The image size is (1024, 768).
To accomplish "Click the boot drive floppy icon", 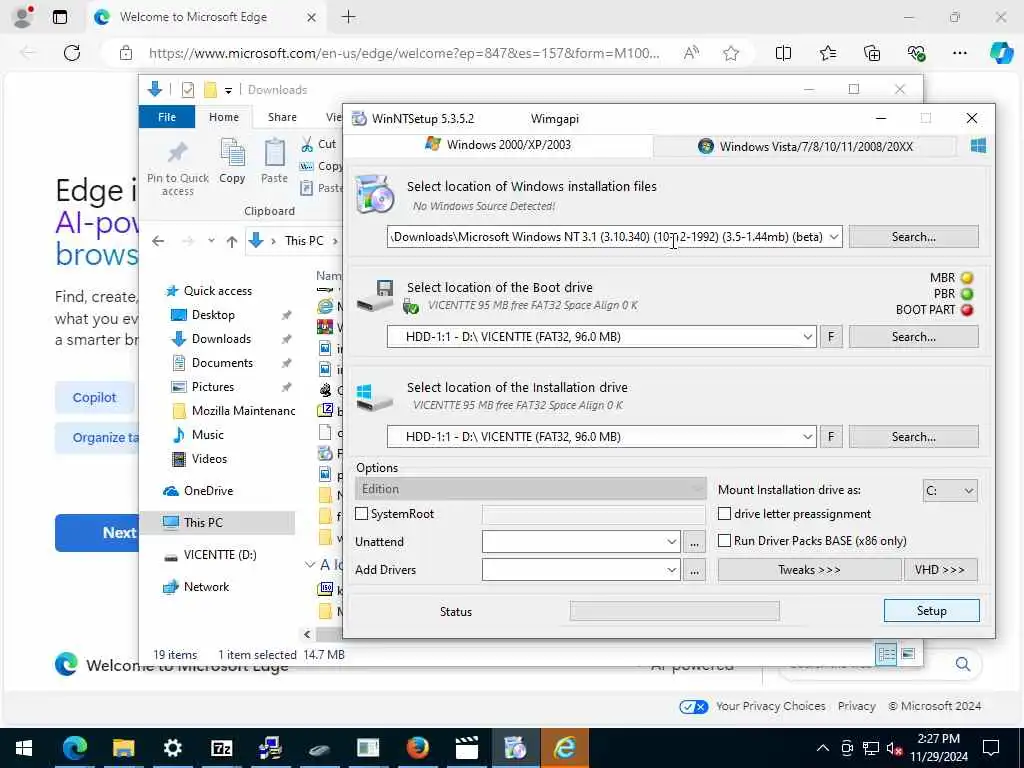I will [375, 295].
